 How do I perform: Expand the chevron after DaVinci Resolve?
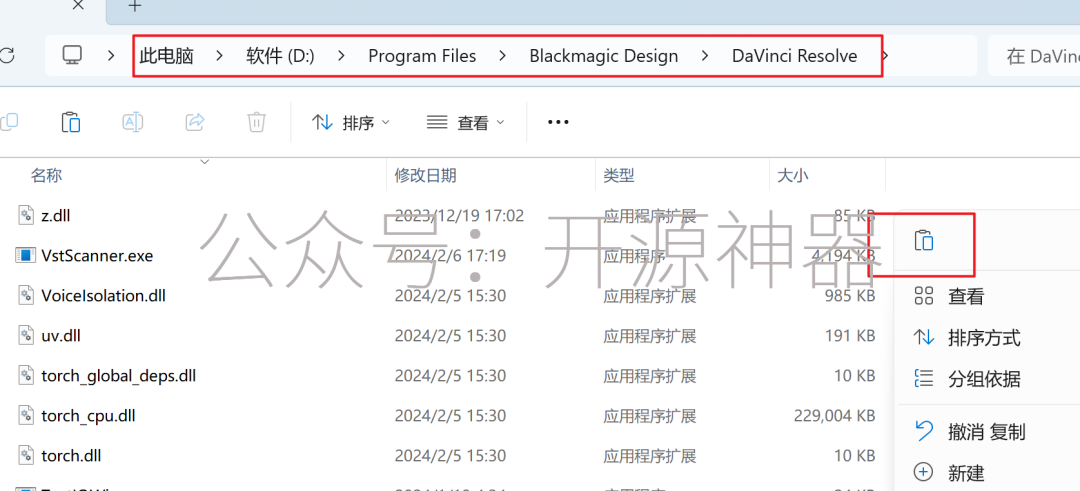pos(886,56)
